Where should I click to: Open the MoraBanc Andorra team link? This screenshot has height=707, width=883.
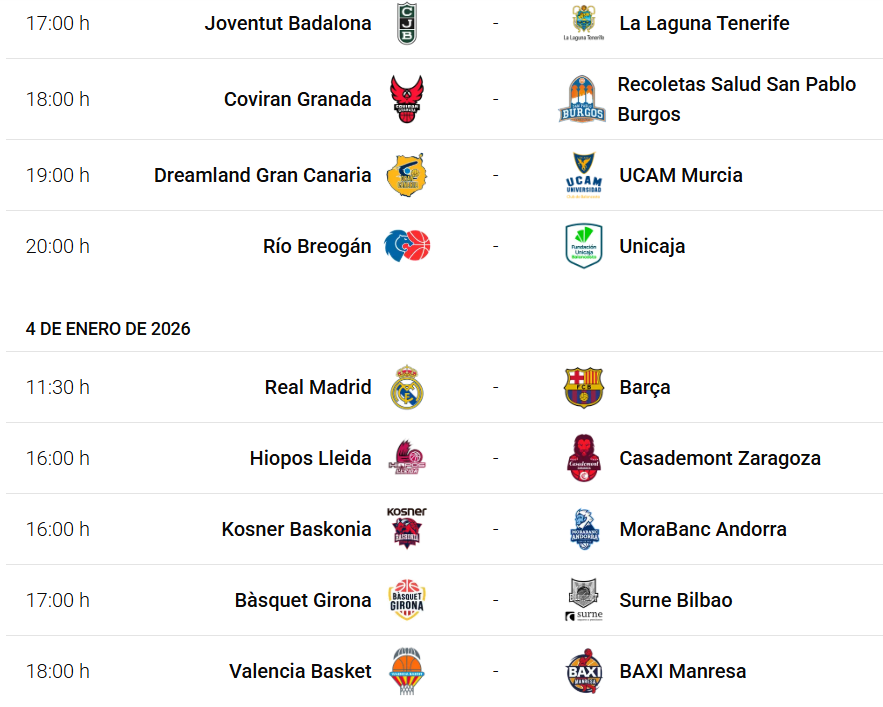click(x=703, y=529)
